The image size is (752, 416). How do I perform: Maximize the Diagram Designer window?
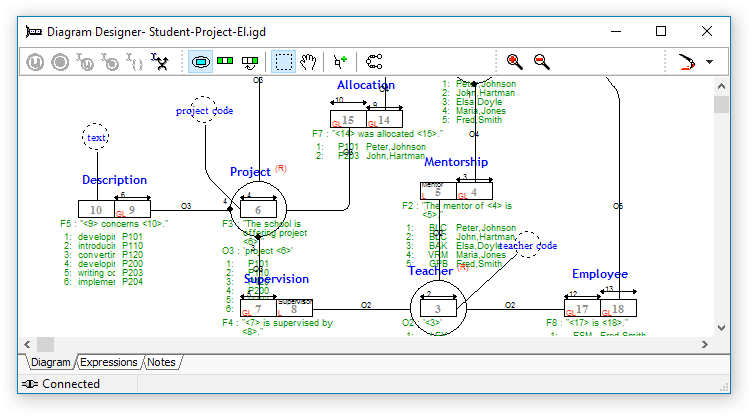(x=661, y=31)
